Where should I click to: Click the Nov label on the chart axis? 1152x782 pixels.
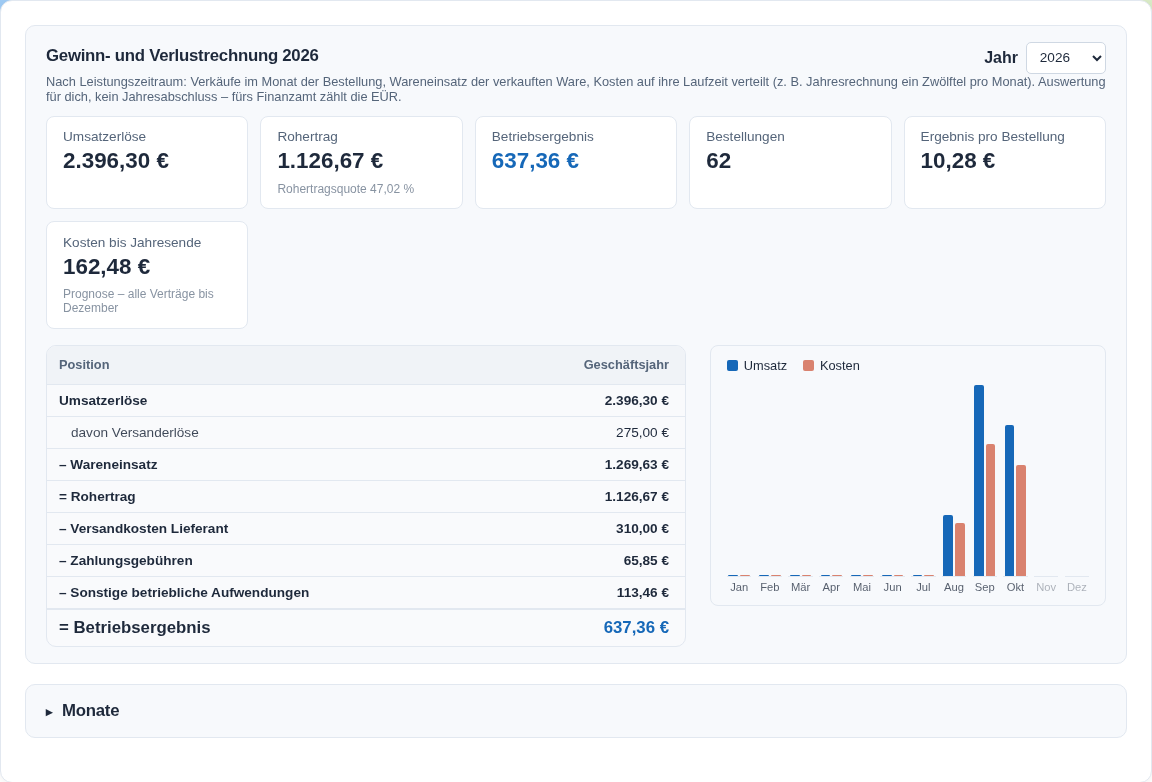point(1045,587)
